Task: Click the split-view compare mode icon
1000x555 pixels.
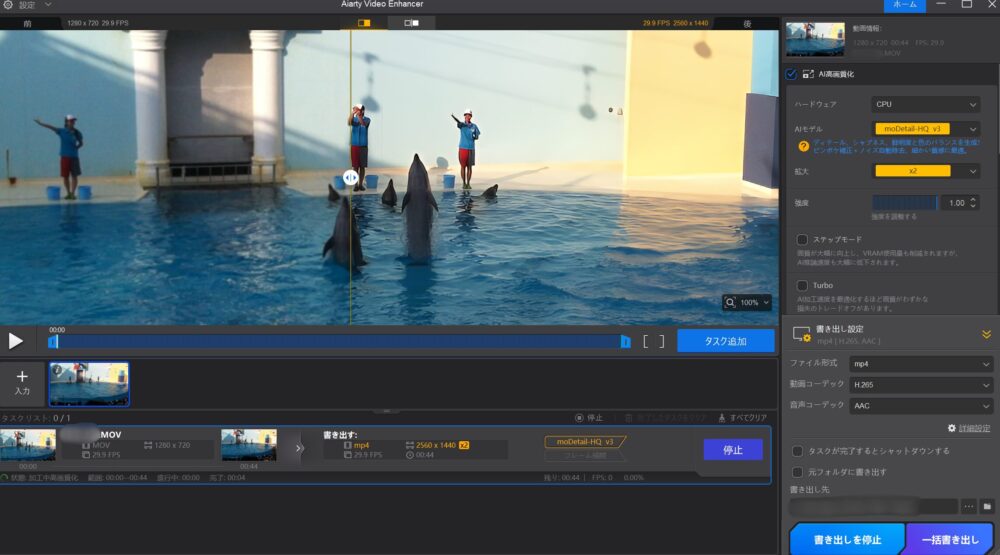Action: pyautogui.click(x=363, y=22)
